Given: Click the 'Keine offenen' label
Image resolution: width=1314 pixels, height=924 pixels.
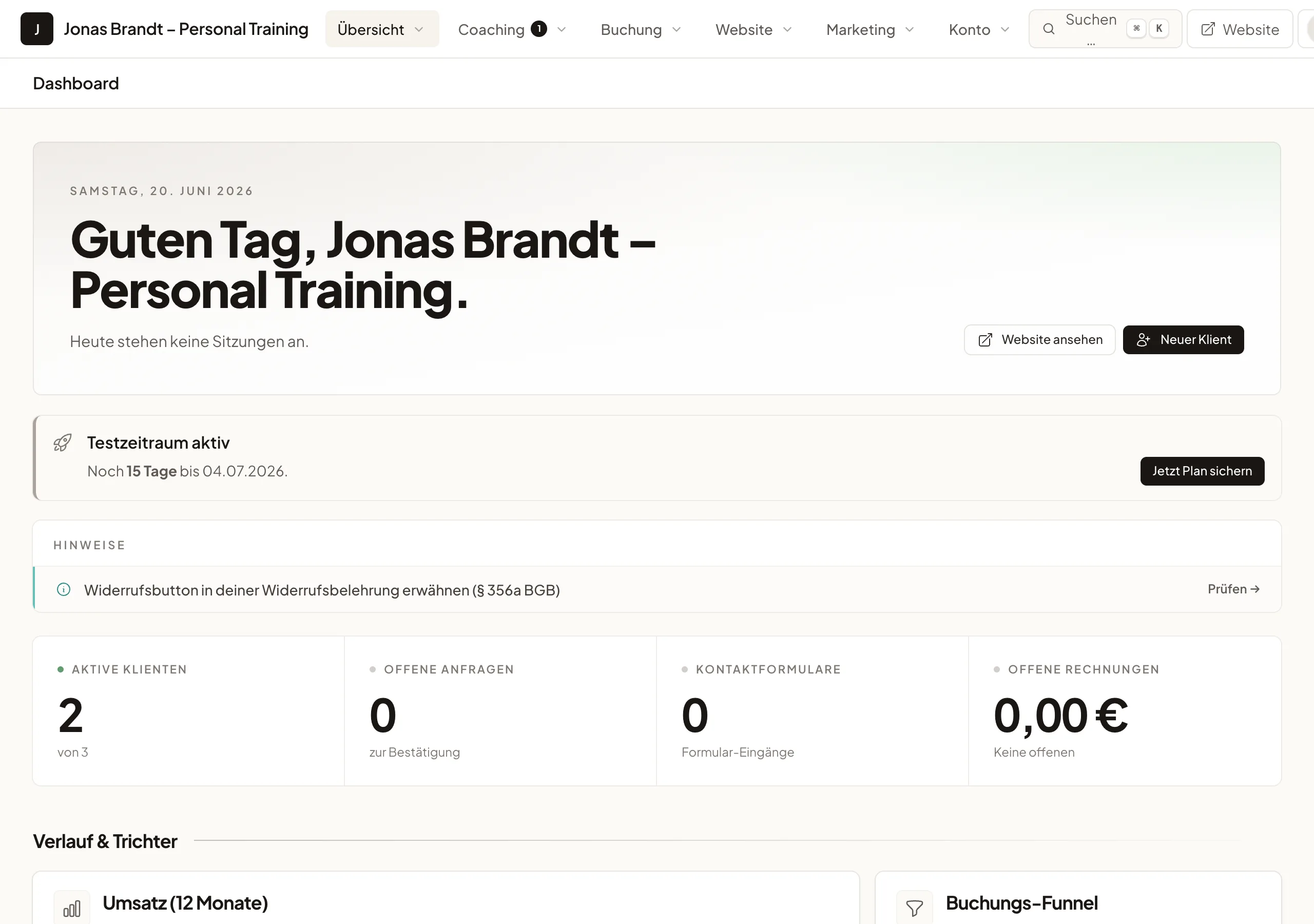Looking at the screenshot, I should (1034, 752).
